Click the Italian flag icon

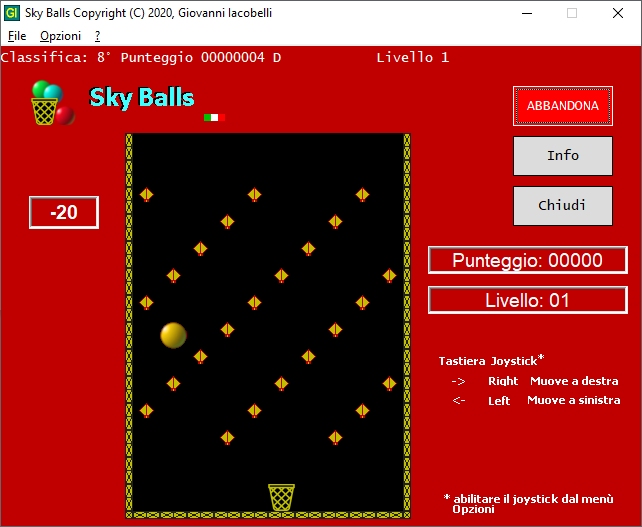pyautogui.click(x=215, y=118)
